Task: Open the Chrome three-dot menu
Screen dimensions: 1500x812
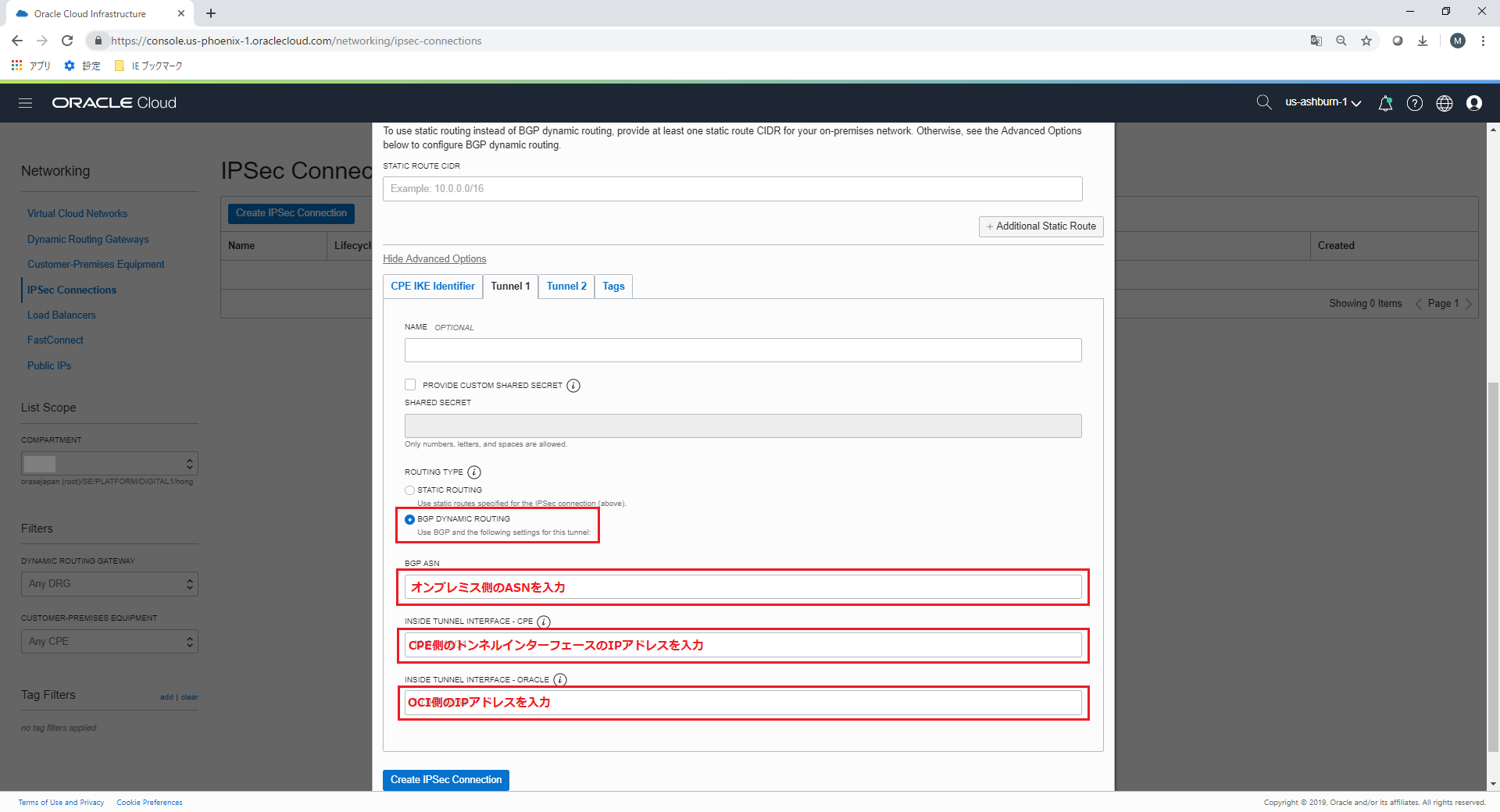Action: point(1483,41)
